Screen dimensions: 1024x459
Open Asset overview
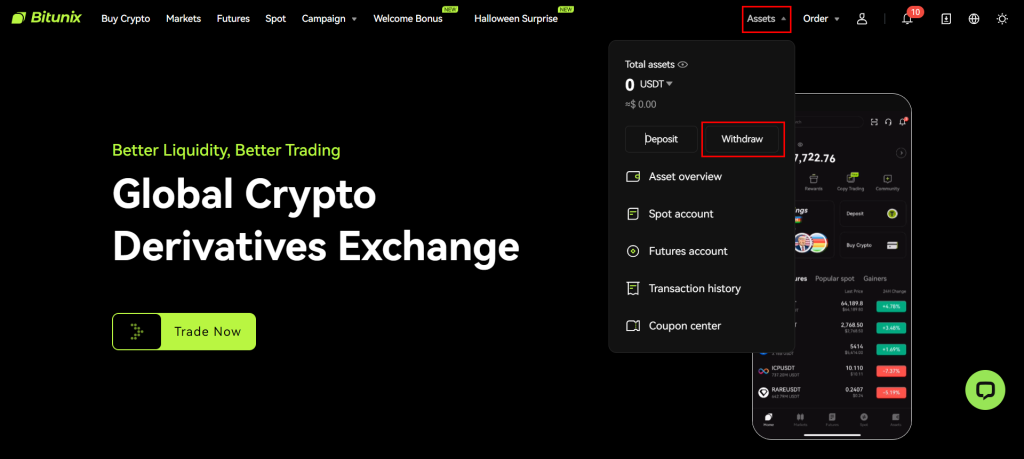(674, 177)
